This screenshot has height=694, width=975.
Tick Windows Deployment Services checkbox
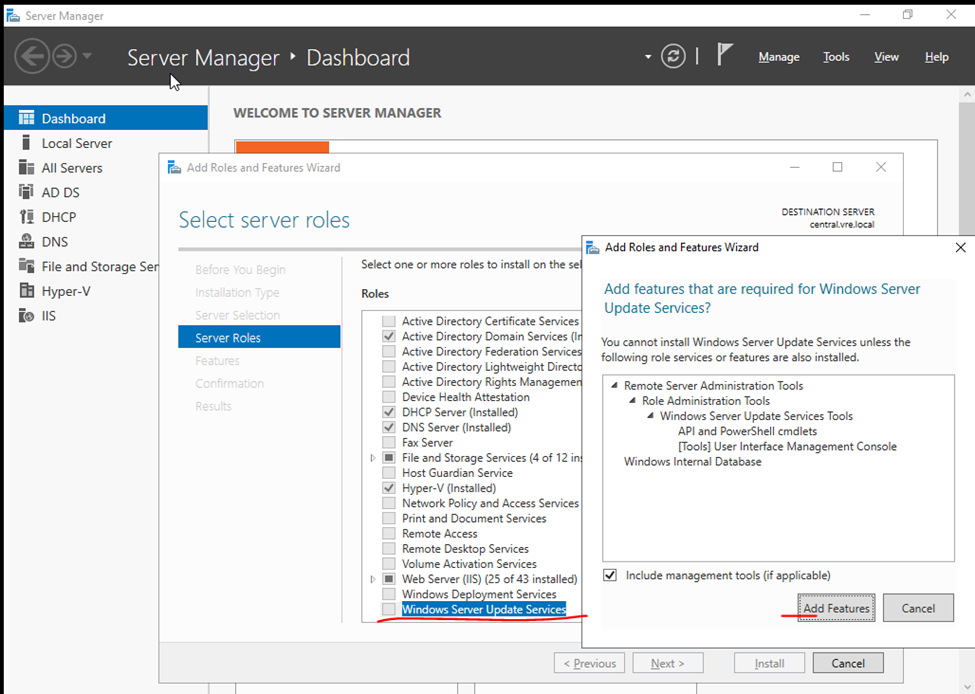388,594
